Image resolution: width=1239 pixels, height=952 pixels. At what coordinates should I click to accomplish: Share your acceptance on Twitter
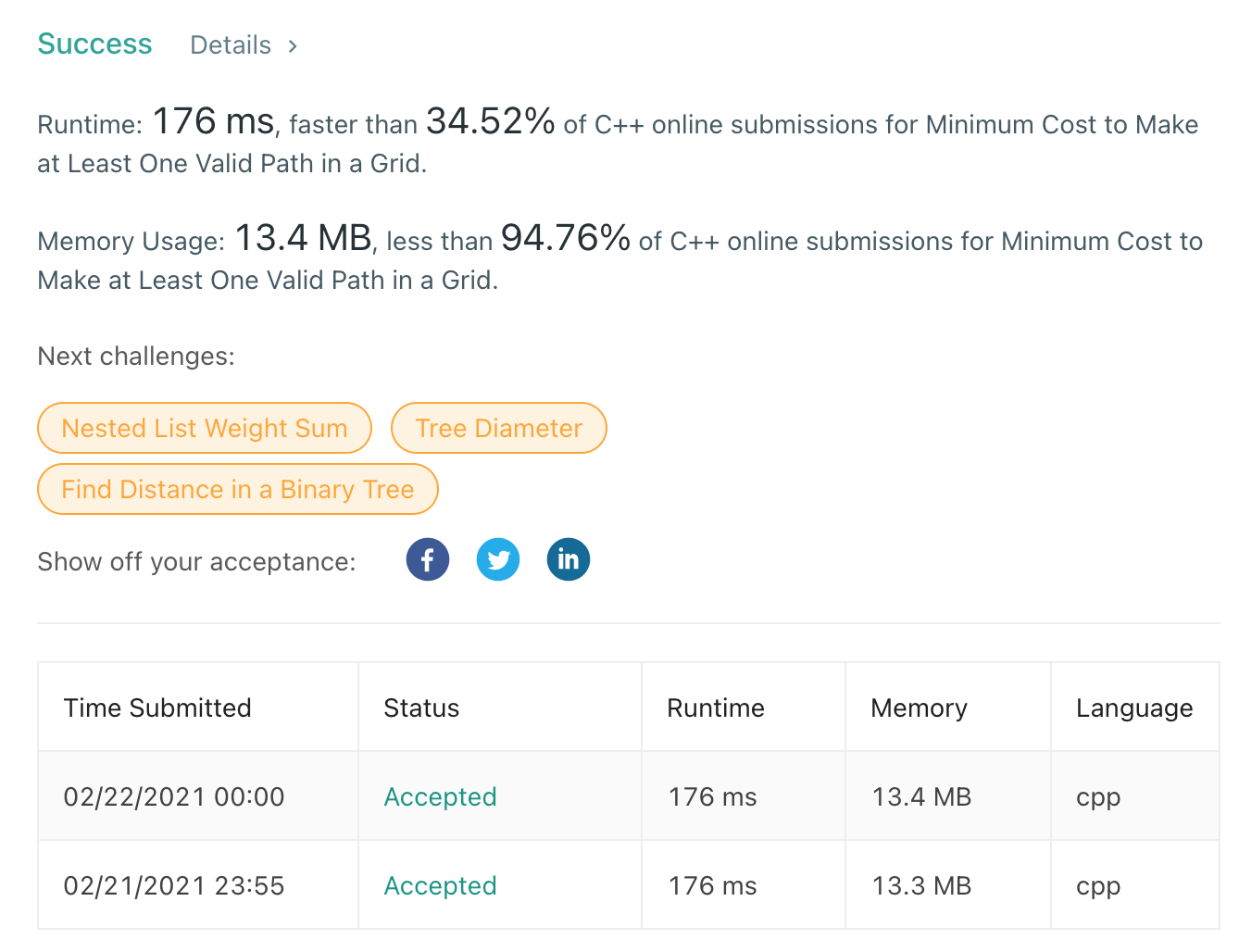click(498, 559)
